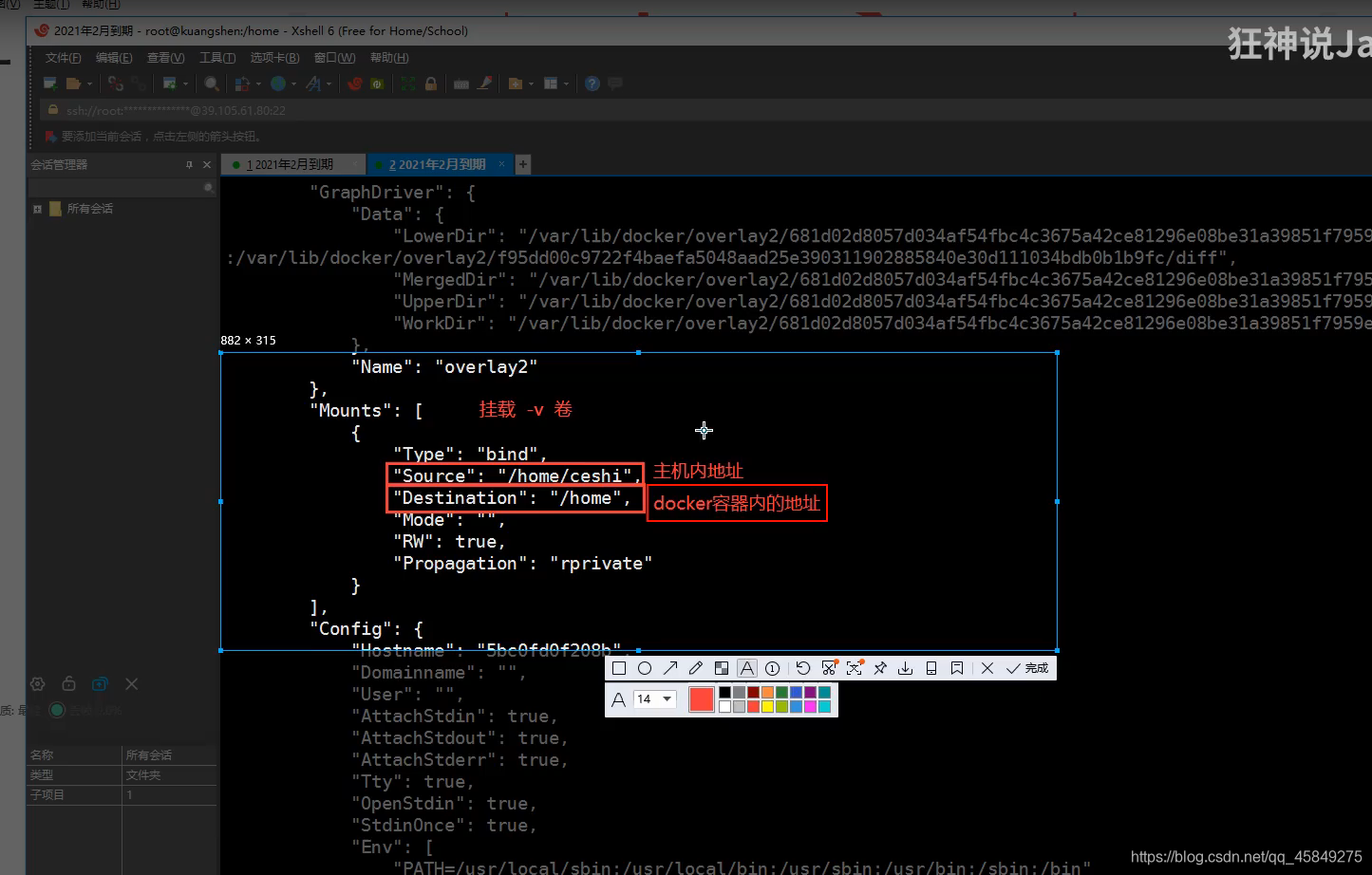Open the 编辑(E) menu

114,58
